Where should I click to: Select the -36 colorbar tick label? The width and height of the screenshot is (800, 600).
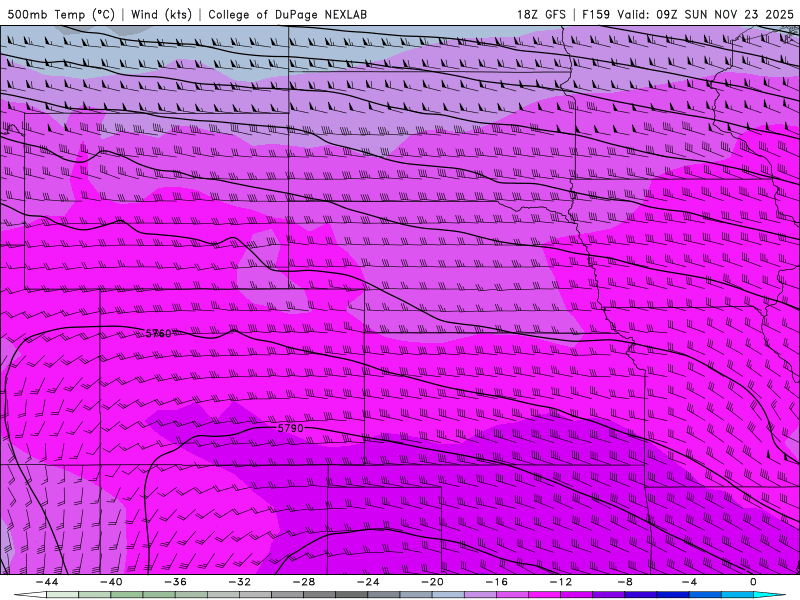[x=176, y=582]
